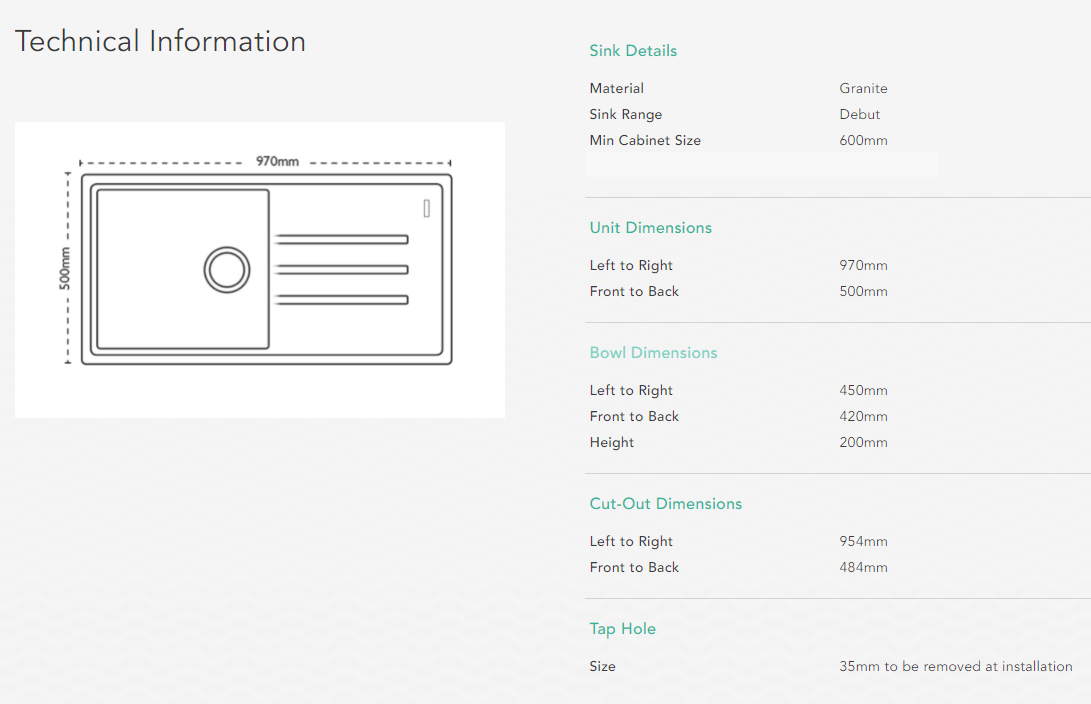Select the Bowl Dimensions section heading
Image resolution: width=1091 pixels, height=704 pixels.
tap(653, 353)
